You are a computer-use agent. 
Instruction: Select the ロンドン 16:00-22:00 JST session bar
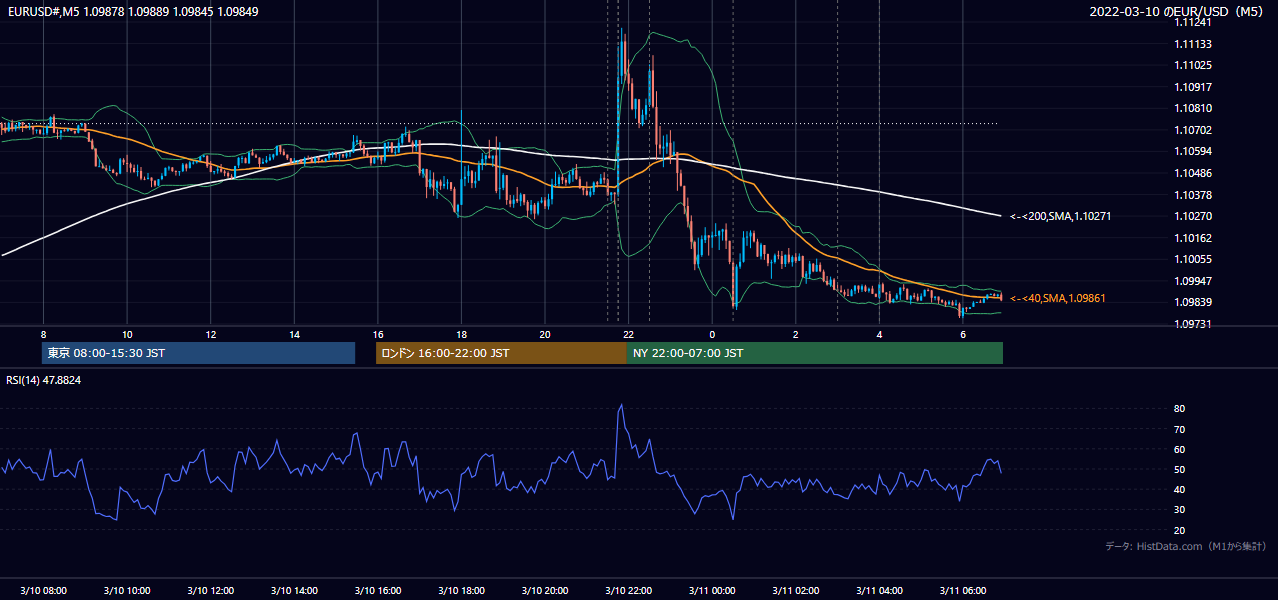501,353
